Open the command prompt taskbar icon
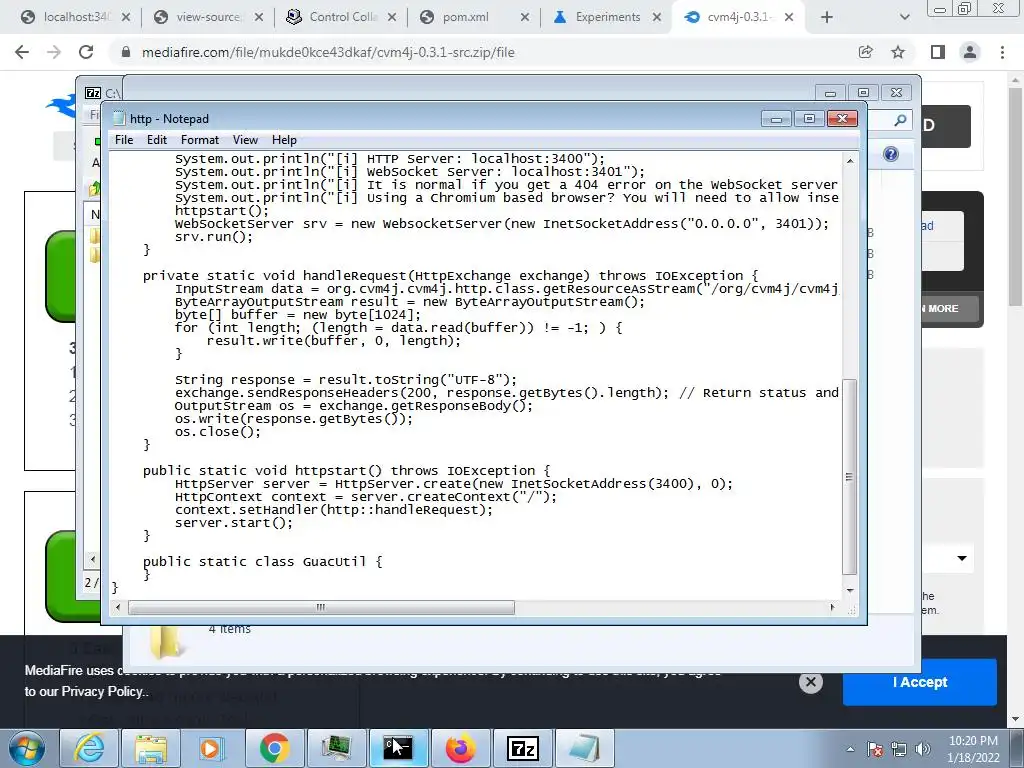This screenshot has height=768, width=1024. coord(398,748)
